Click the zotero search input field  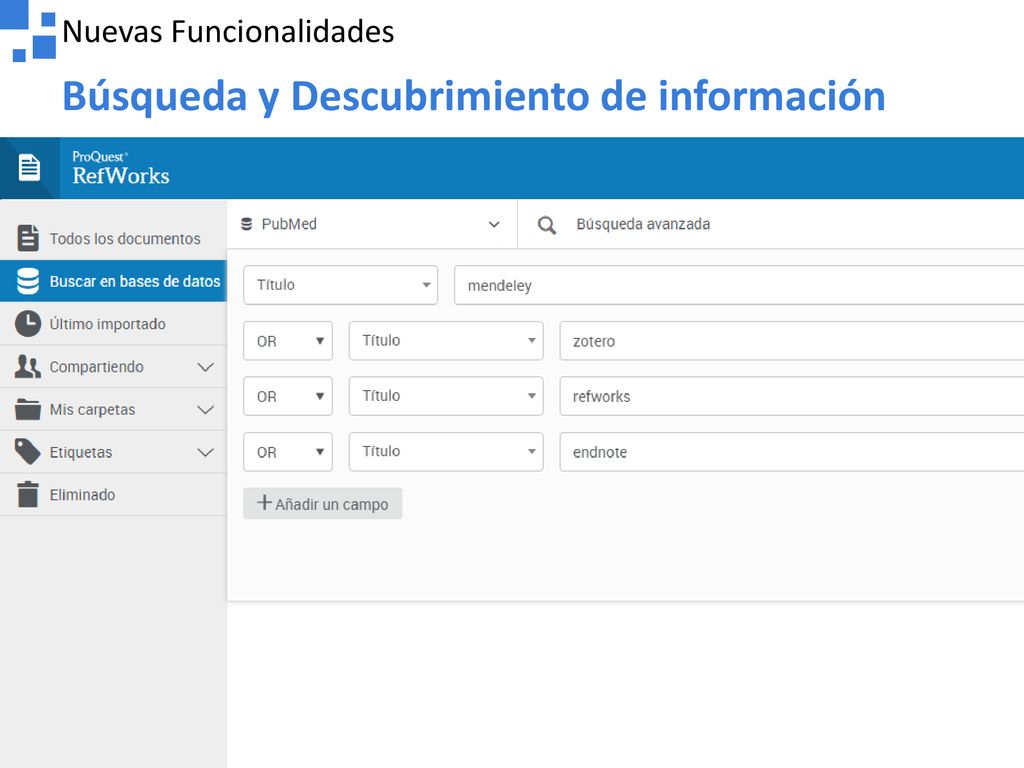(792, 341)
